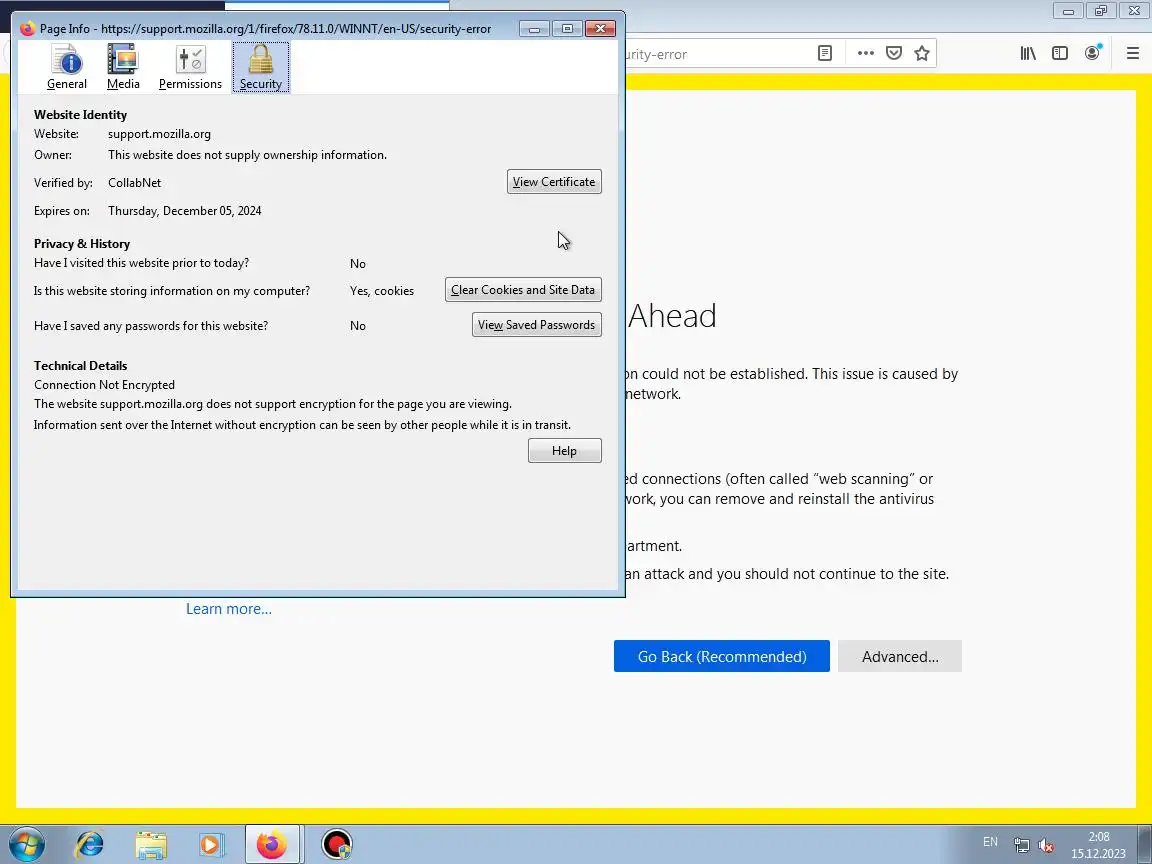The image size is (1152, 864).
Task: Click the muted volume tray icon
Action: 1046,845
